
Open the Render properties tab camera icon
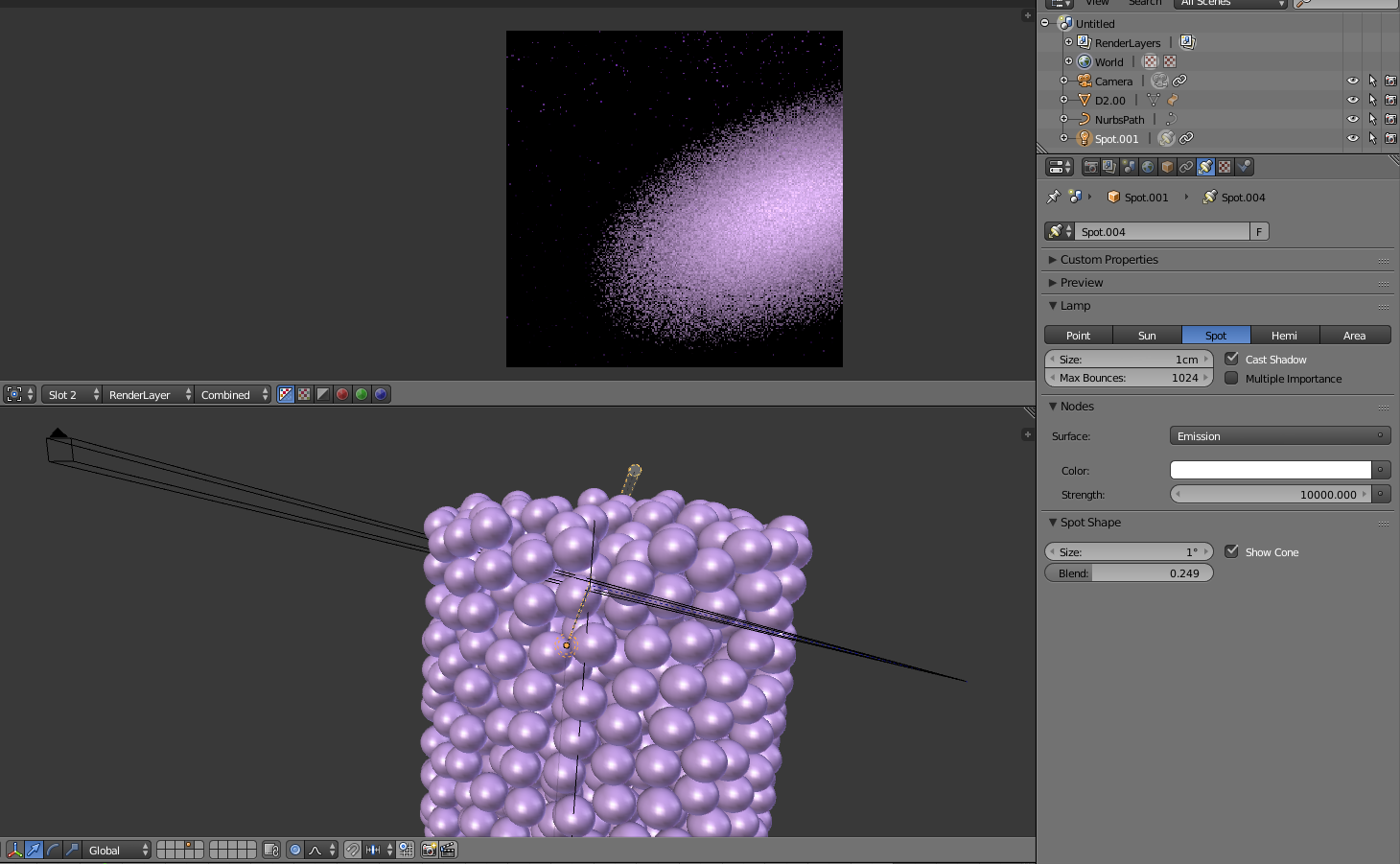(1090, 167)
